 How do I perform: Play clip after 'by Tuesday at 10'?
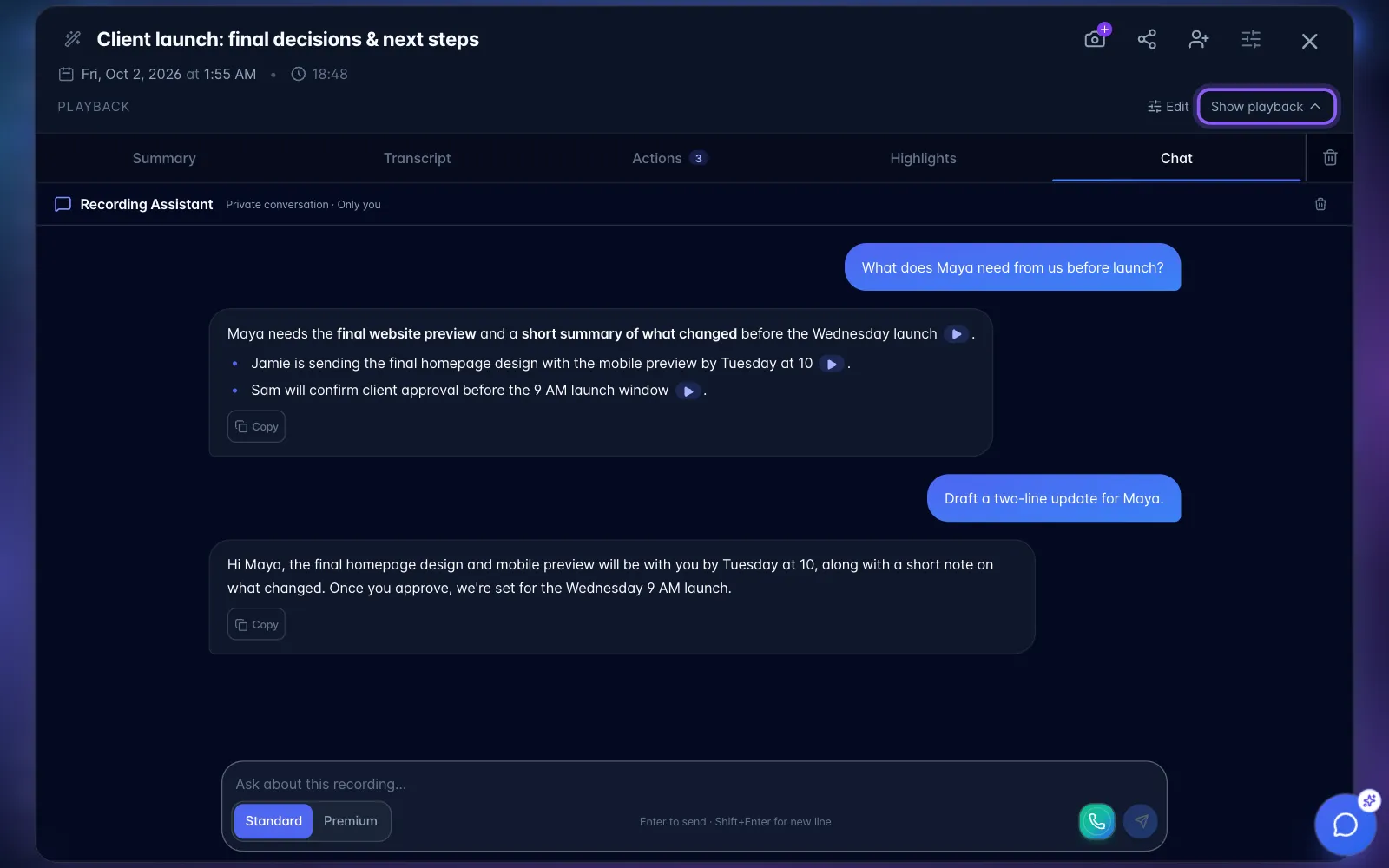[832, 364]
